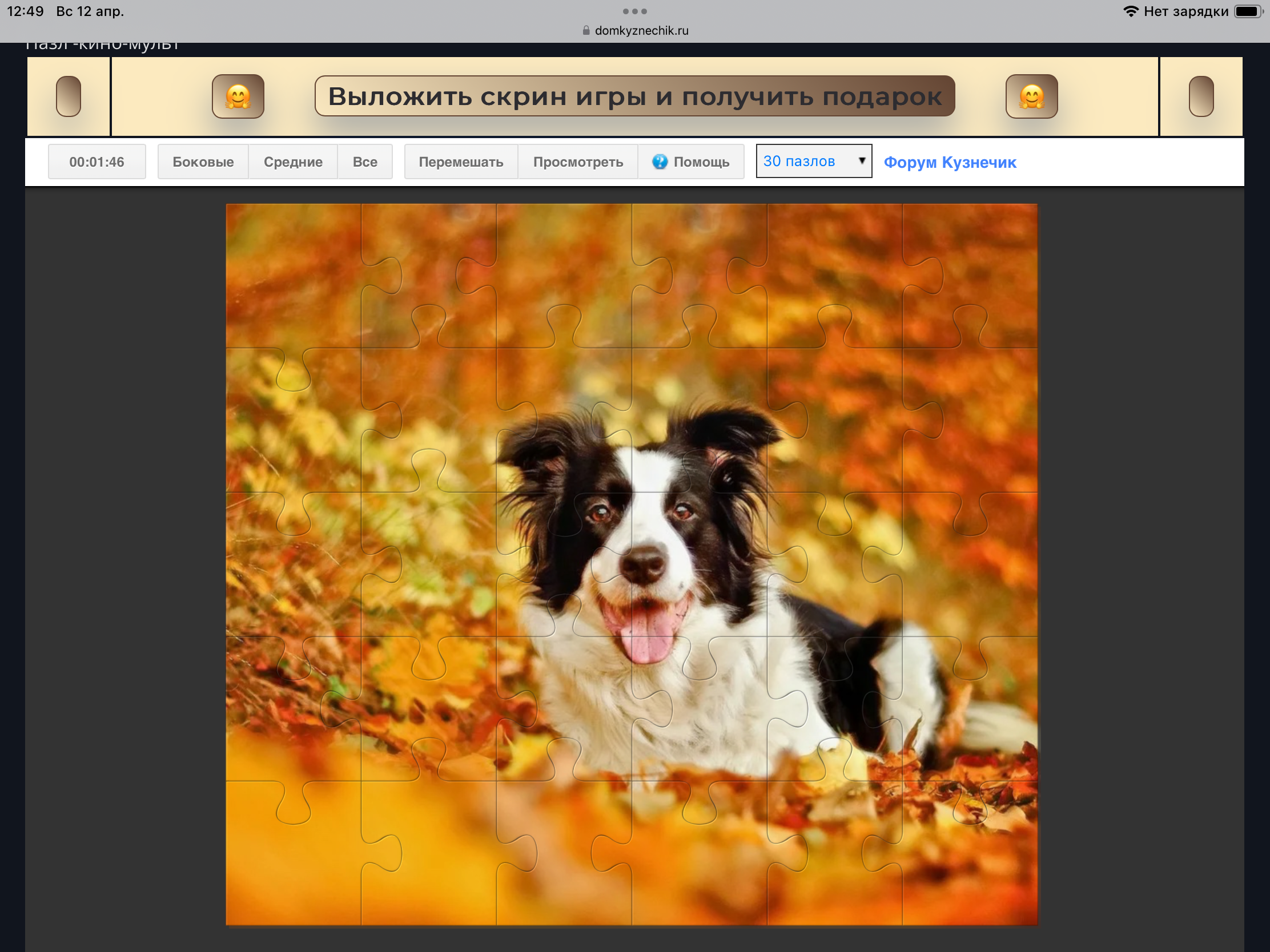Click the left hugging emoji button
This screenshot has width=1270, height=952.
[238, 96]
